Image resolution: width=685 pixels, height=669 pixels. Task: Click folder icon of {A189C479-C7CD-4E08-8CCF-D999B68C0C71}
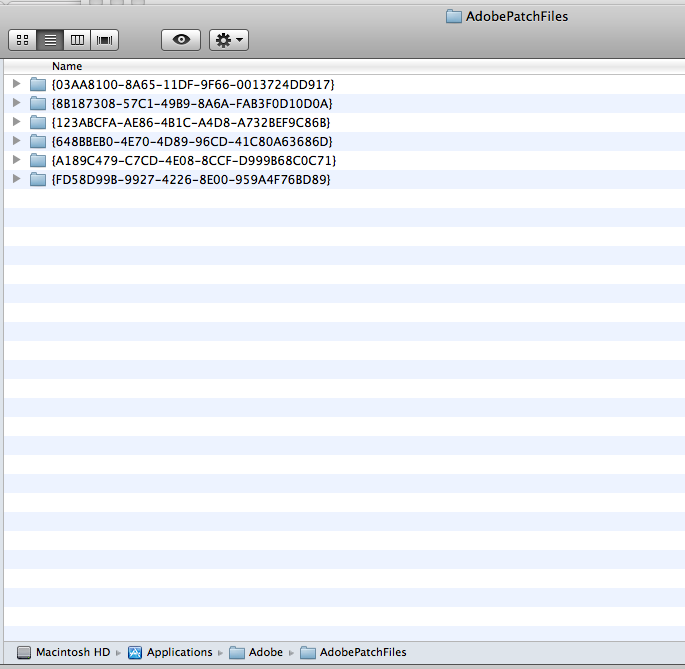[38, 160]
